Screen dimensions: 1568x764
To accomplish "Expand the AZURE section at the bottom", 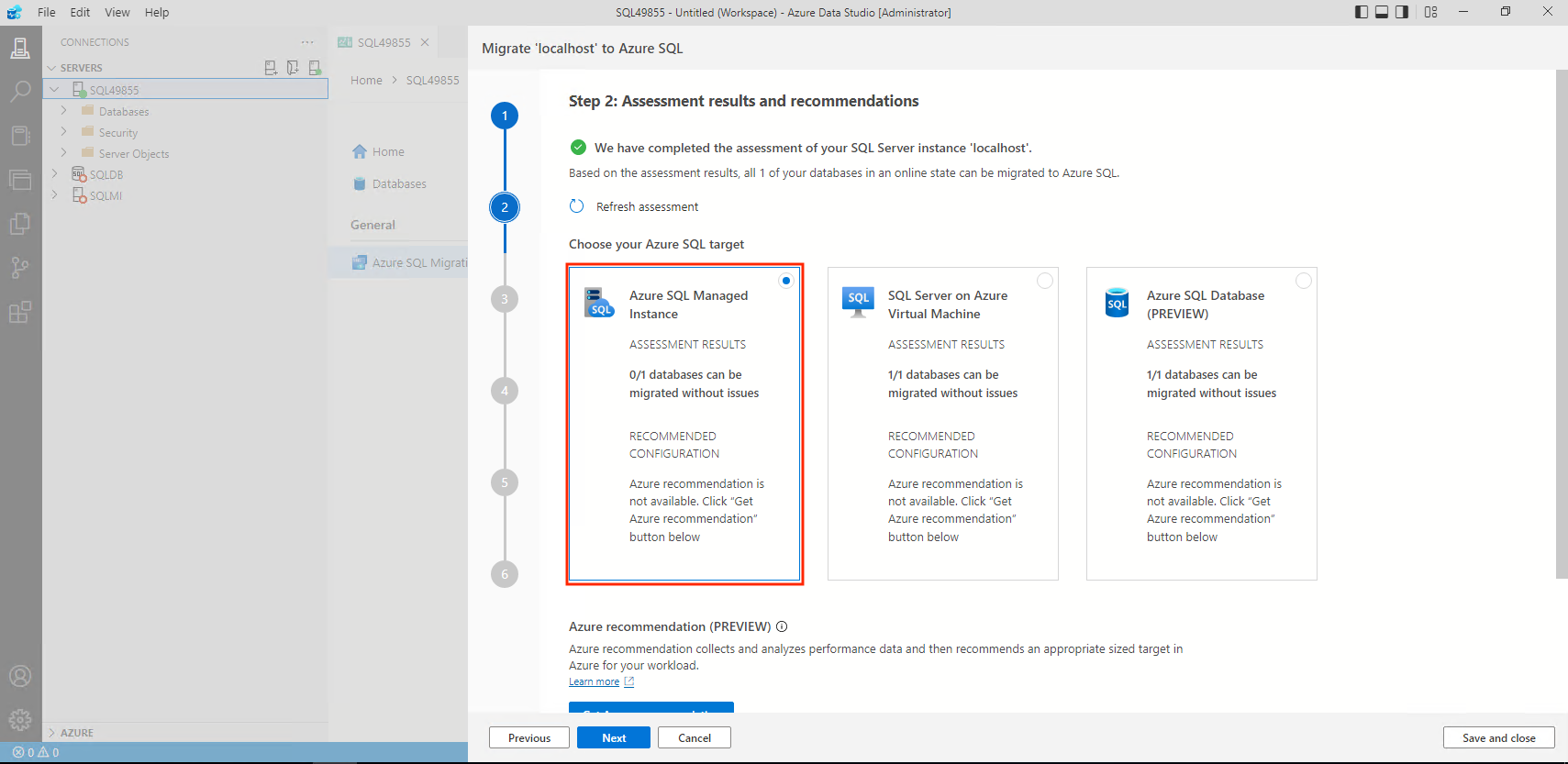I will click(52, 733).
